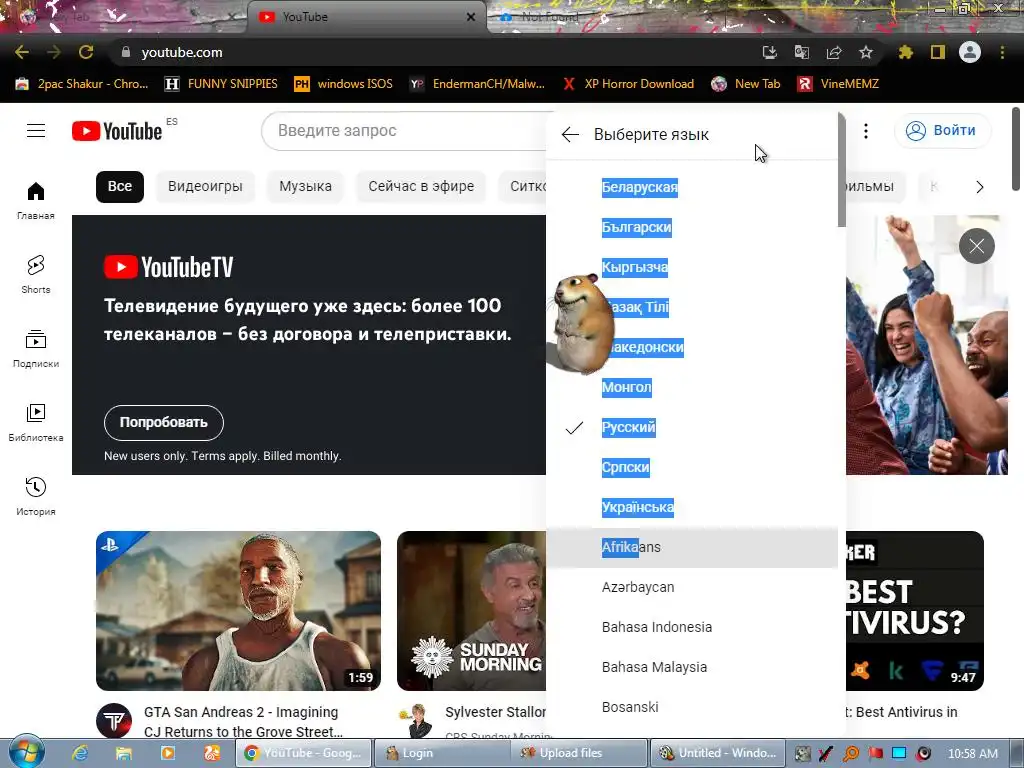Open the YouTube settings three-dot menu
Image resolution: width=1024 pixels, height=768 pixels.
866,131
